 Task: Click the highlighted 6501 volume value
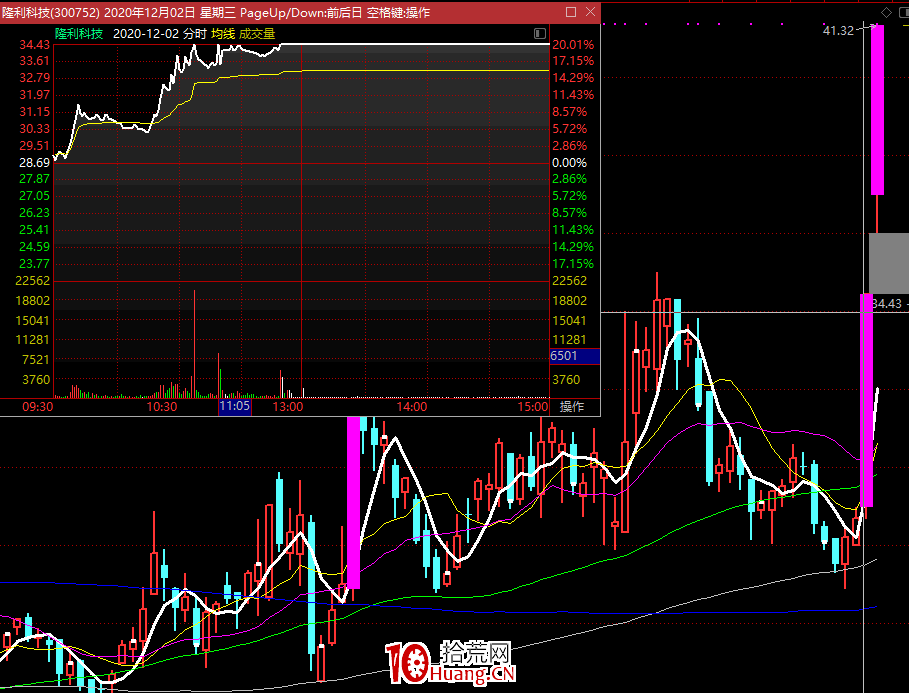(575, 356)
